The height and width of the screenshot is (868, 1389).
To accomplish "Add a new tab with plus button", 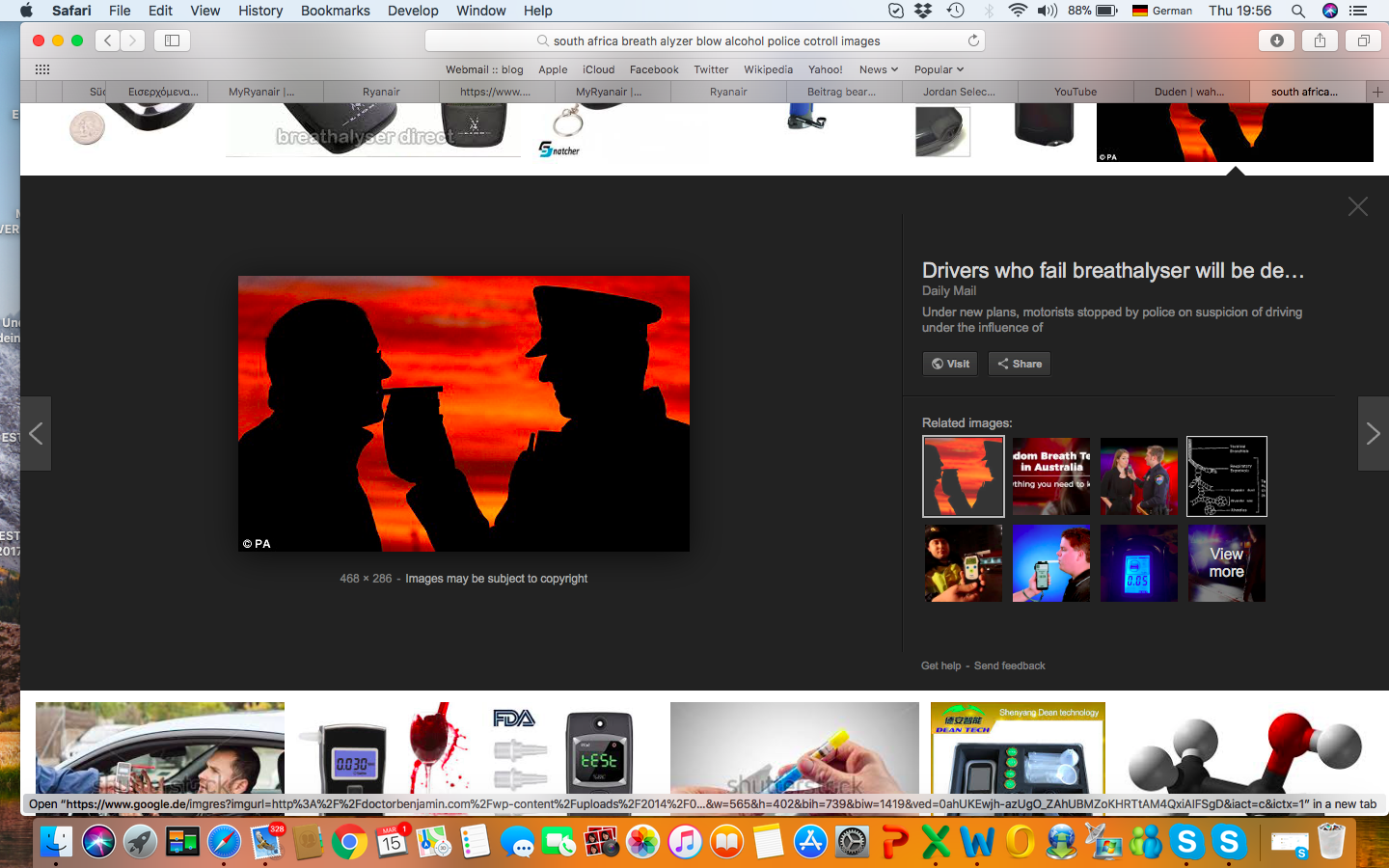I will (1377, 92).
